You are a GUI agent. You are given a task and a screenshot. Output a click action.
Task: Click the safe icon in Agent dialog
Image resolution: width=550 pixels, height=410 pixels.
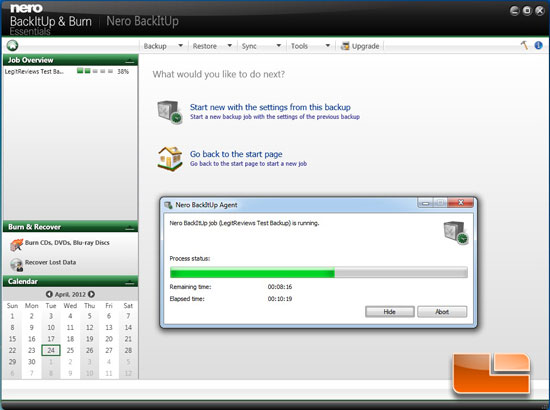point(456,233)
